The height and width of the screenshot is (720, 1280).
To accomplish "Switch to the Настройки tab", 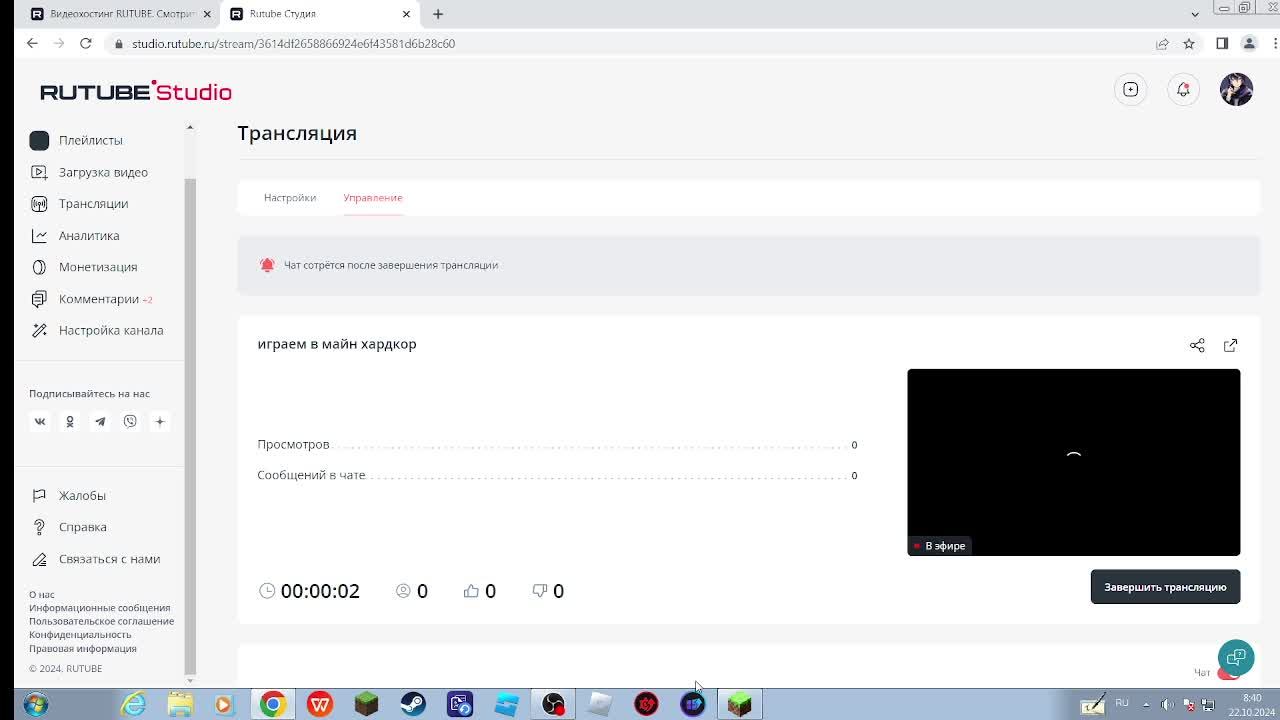I will point(290,198).
